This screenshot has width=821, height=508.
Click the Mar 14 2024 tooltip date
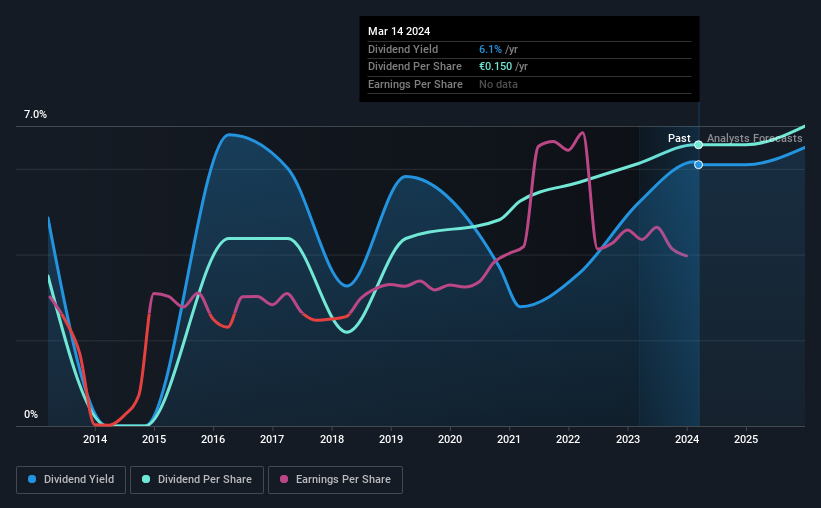pos(399,31)
